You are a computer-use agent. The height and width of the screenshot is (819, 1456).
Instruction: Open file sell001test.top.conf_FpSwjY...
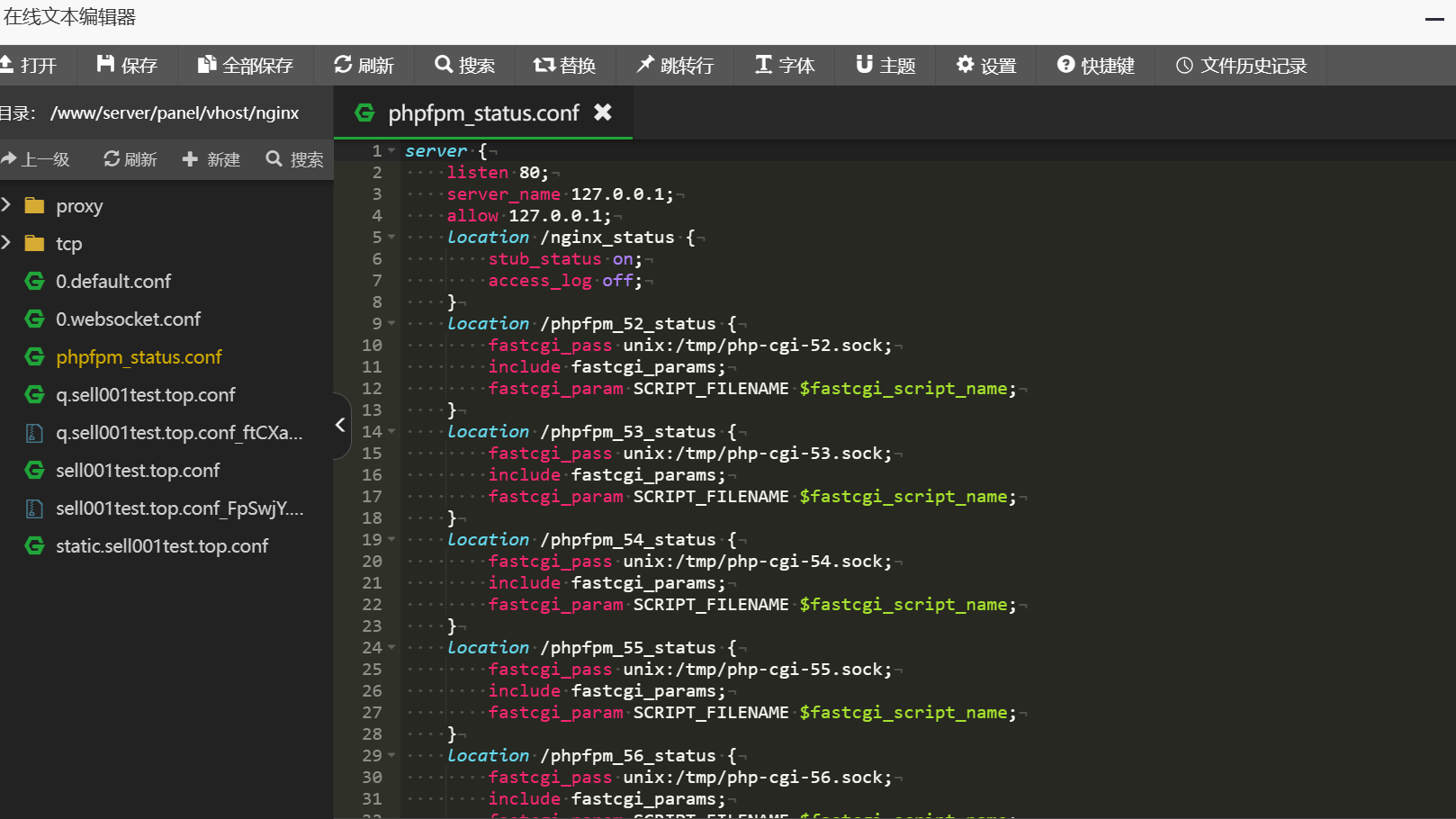tap(180, 508)
